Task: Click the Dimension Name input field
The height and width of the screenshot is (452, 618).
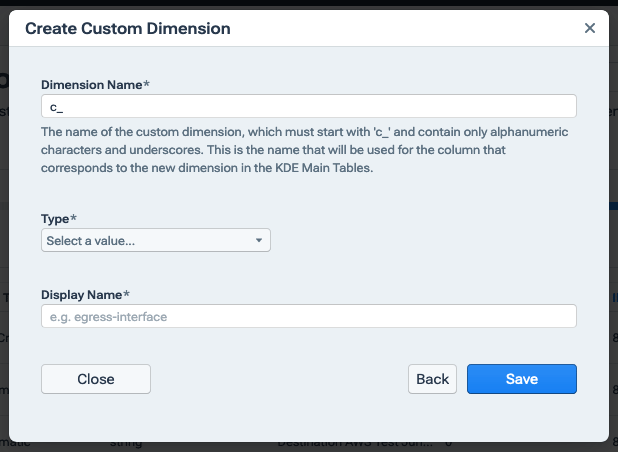Action: (x=308, y=106)
